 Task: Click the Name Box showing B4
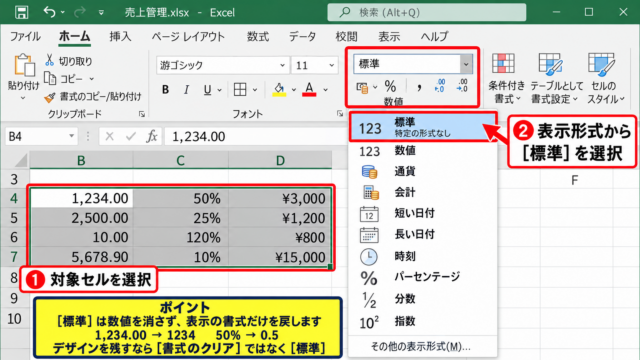41,136
